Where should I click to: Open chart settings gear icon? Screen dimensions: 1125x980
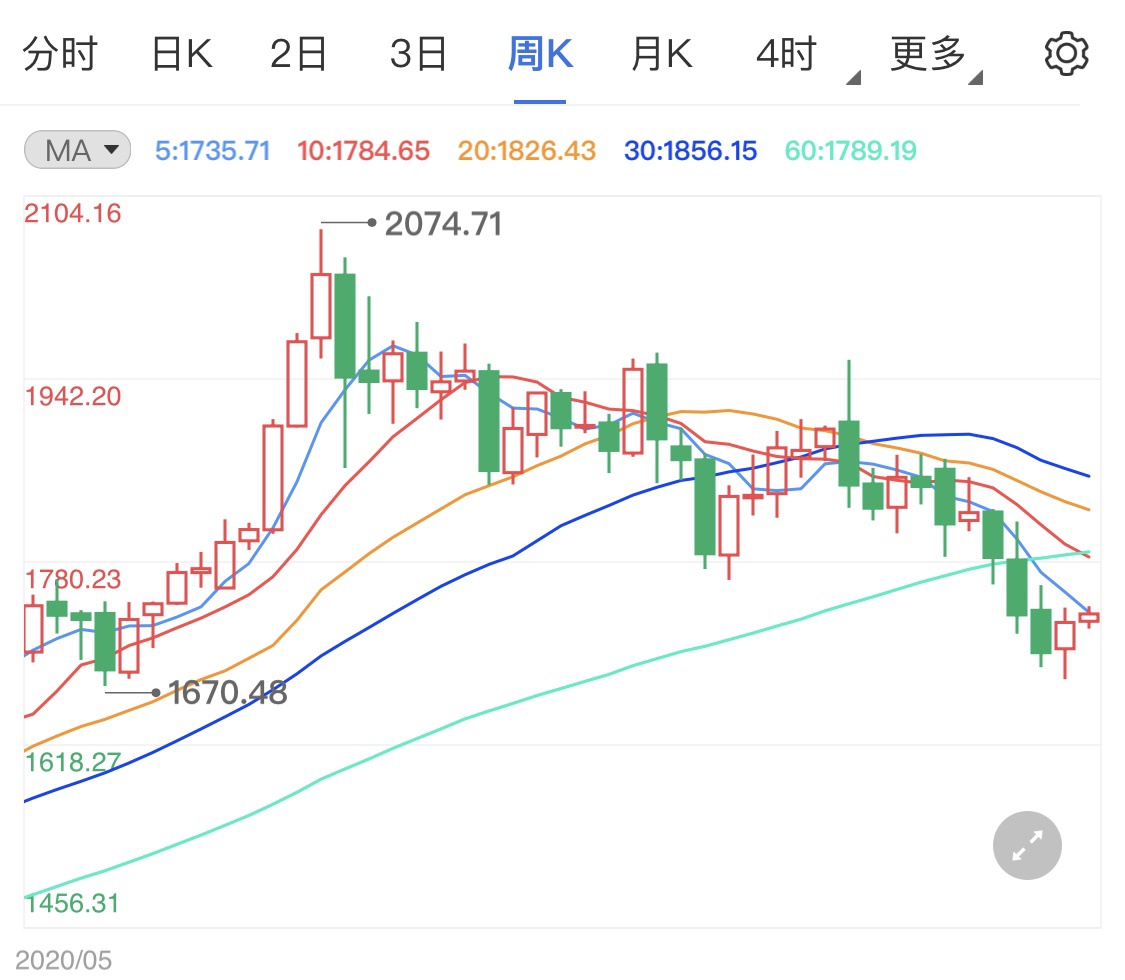(x=1066, y=54)
